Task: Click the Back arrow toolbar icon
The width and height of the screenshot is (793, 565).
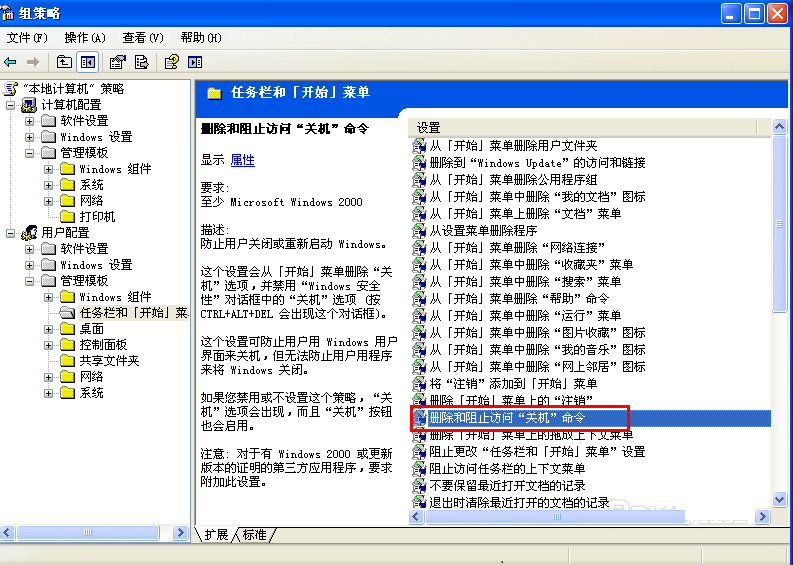Action: point(10,62)
